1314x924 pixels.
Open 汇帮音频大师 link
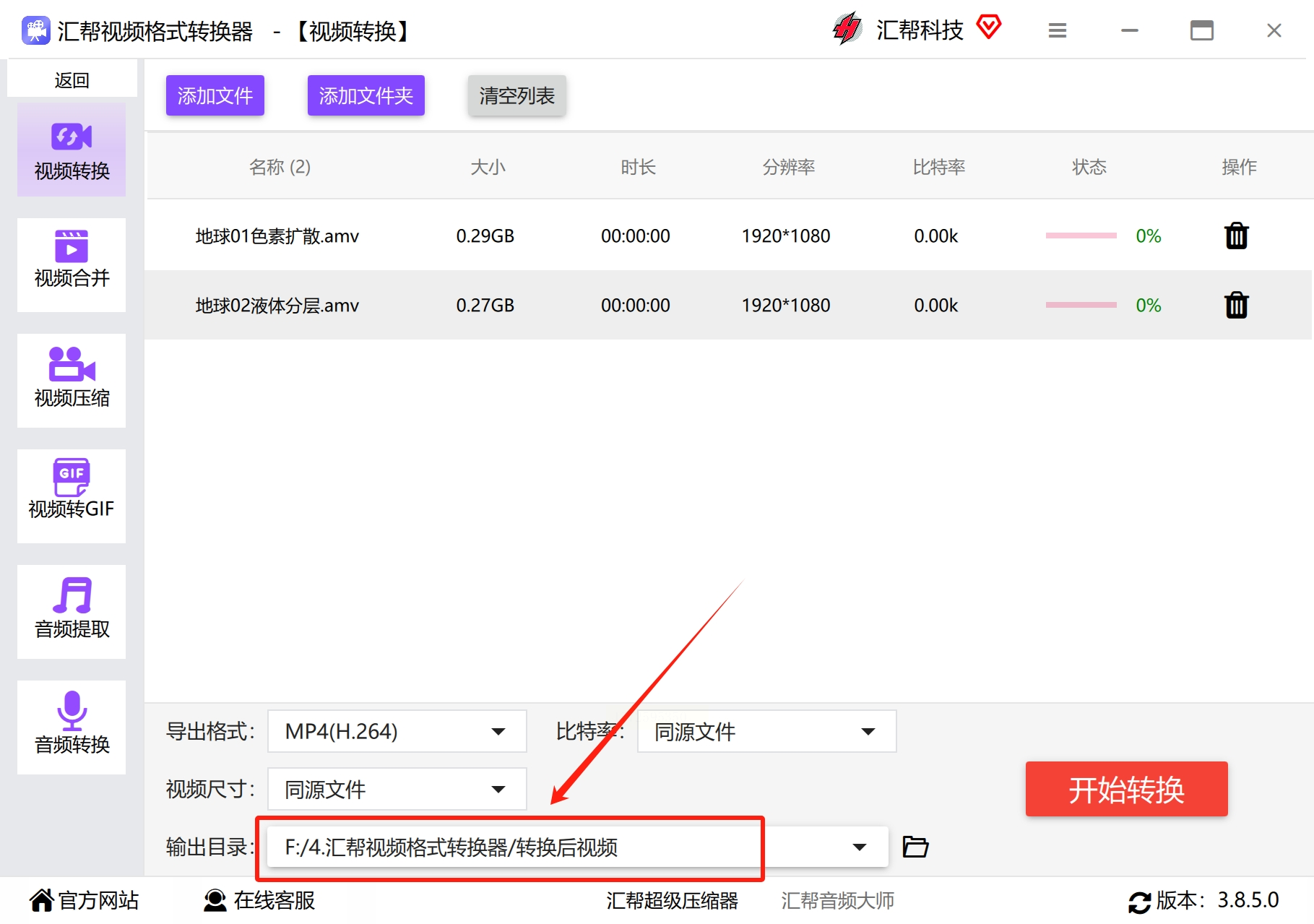(837, 900)
